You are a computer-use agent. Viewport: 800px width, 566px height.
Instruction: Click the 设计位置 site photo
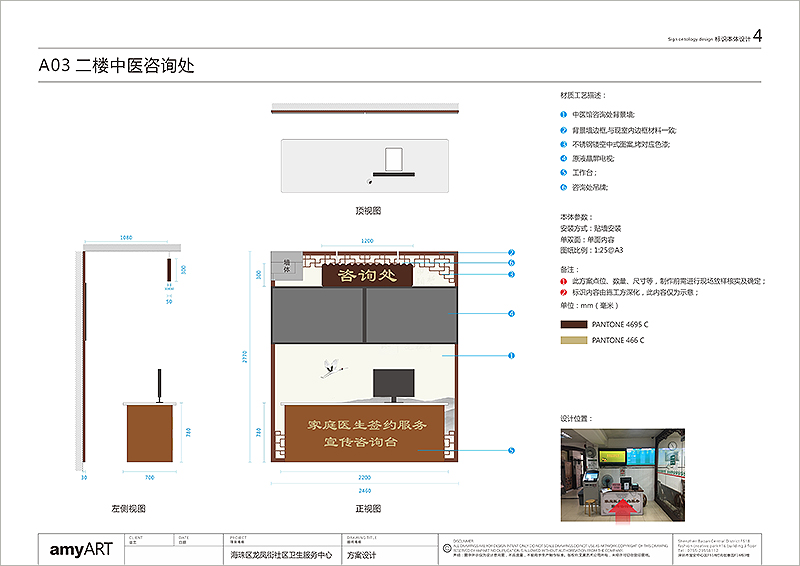[622, 475]
